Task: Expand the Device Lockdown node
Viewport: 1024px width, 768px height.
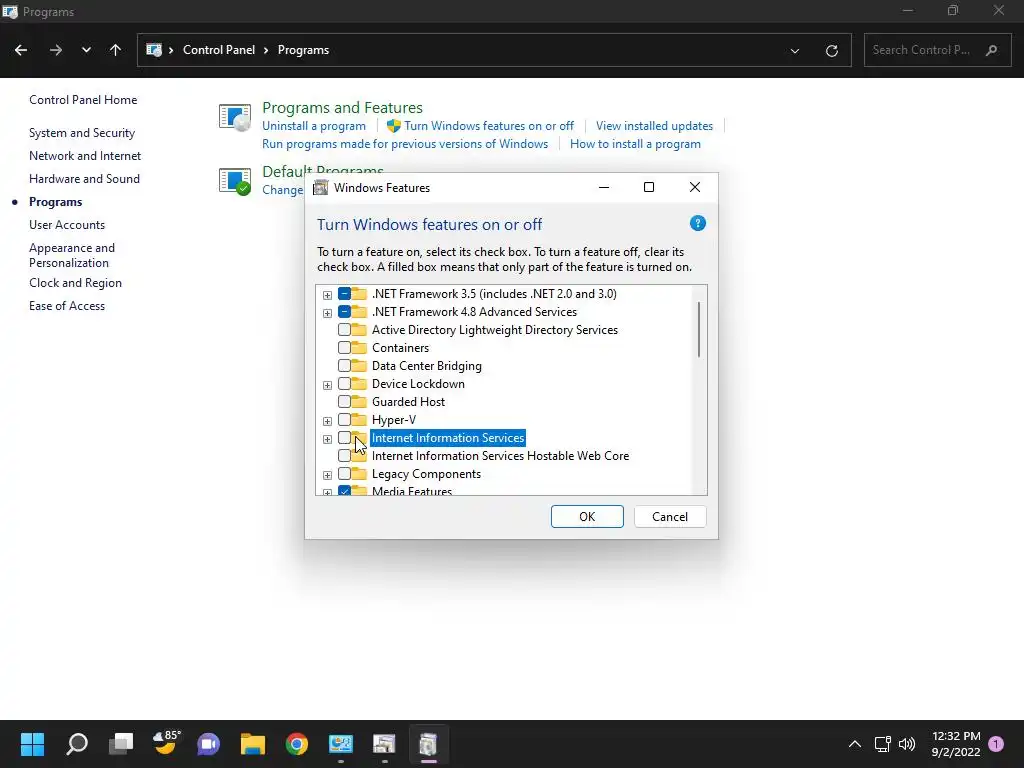Action: (327, 385)
